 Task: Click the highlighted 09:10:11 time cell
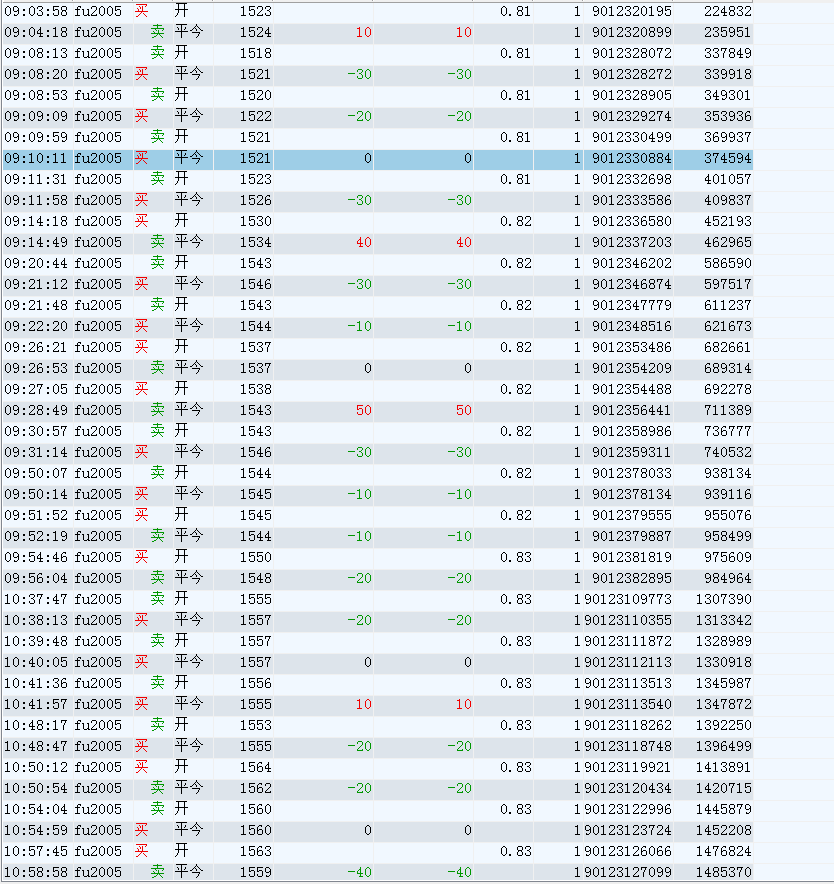(x=36, y=158)
